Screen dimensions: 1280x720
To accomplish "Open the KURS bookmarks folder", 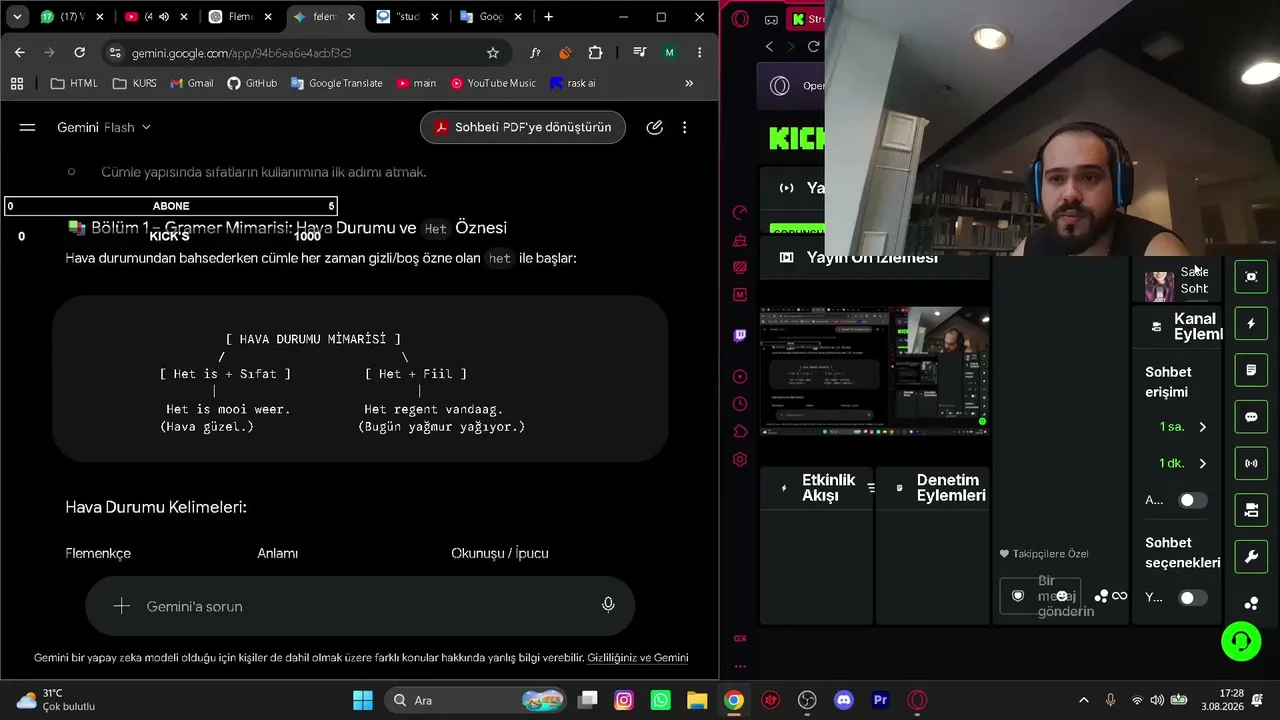I will pyautogui.click(x=135, y=84).
